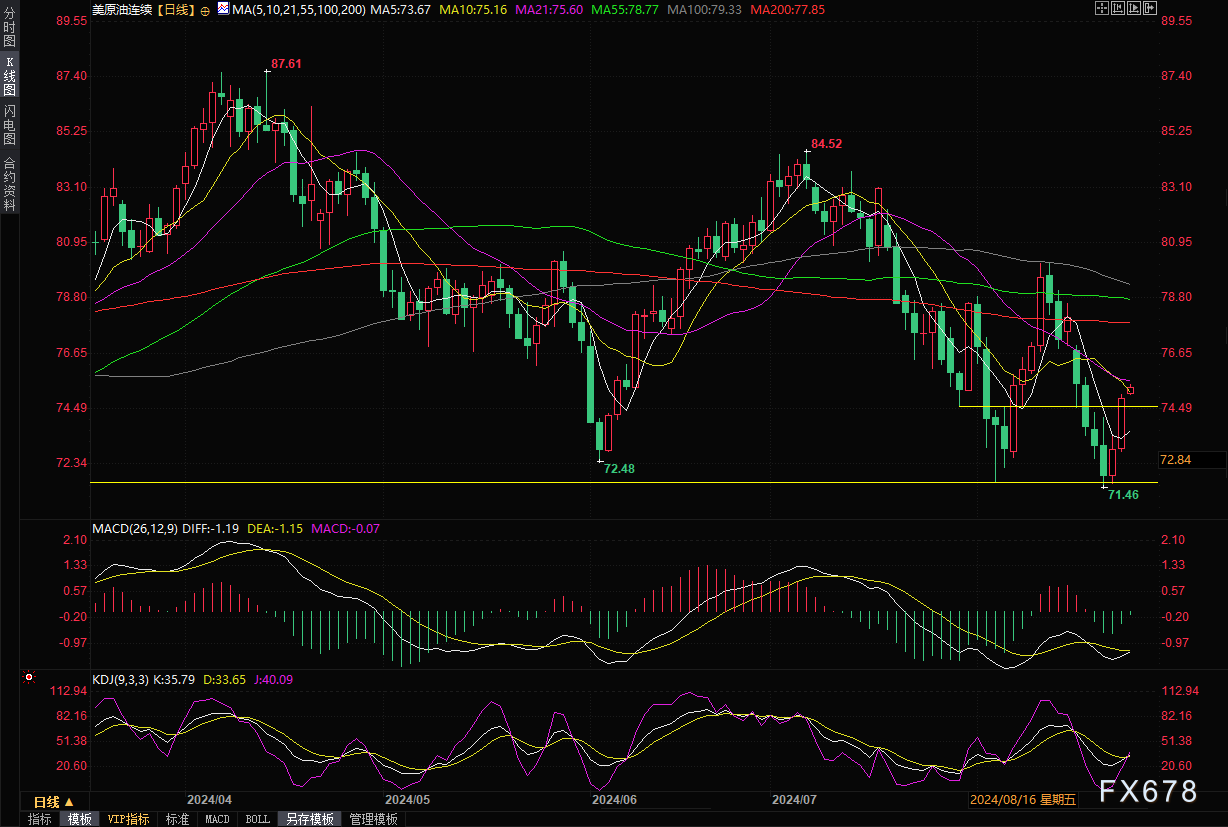Open MACD(26,12,9) indicator parameters
Image resolution: width=1228 pixels, height=827 pixels.
137,528
